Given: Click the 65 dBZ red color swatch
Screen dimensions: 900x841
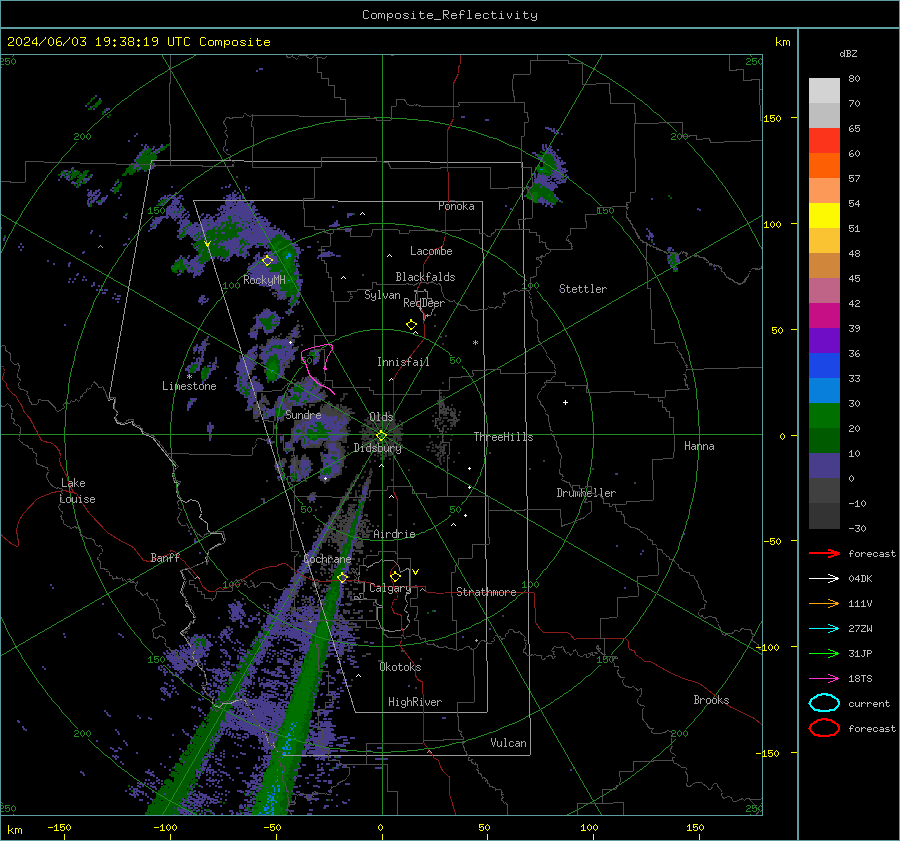Looking at the screenshot, I should coord(824,141).
